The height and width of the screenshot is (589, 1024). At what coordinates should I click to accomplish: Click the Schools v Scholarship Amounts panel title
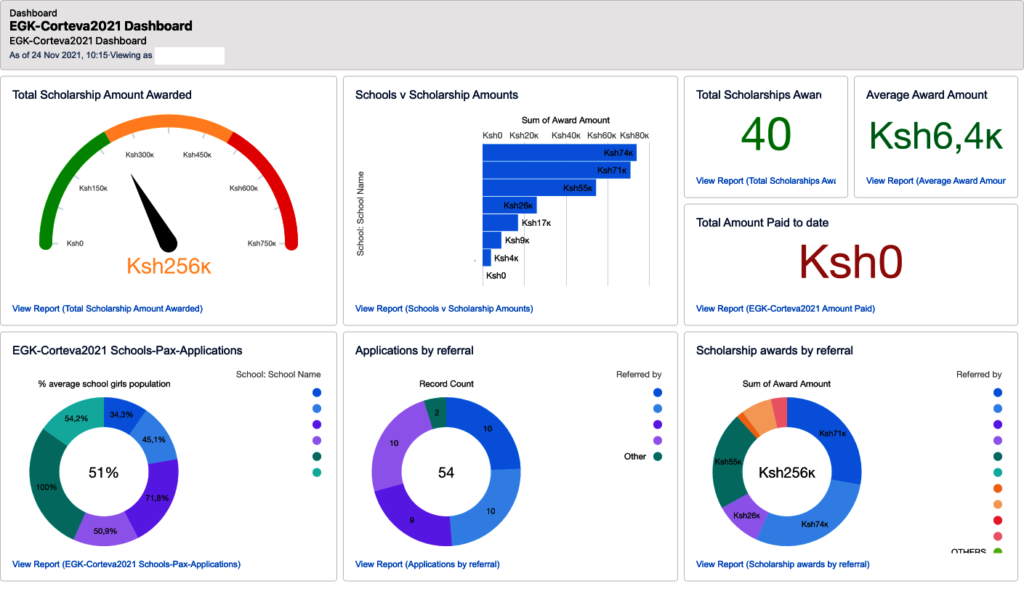point(436,95)
